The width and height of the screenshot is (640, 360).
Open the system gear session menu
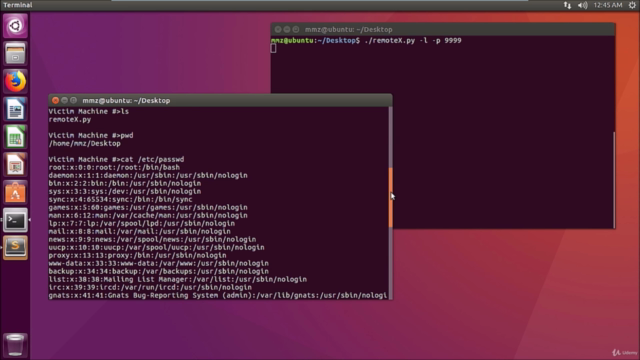point(632,5)
